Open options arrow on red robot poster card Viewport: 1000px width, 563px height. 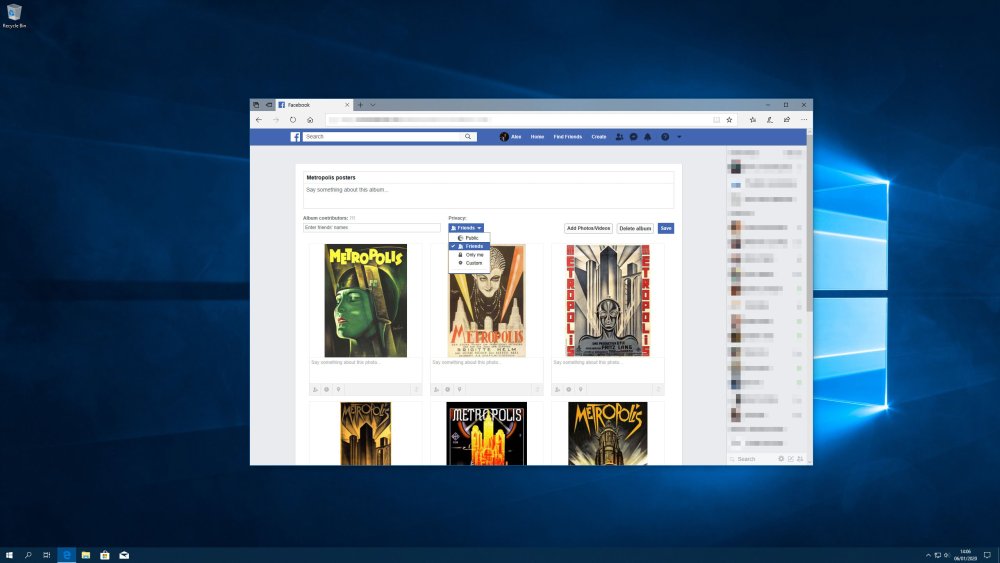pos(658,389)
